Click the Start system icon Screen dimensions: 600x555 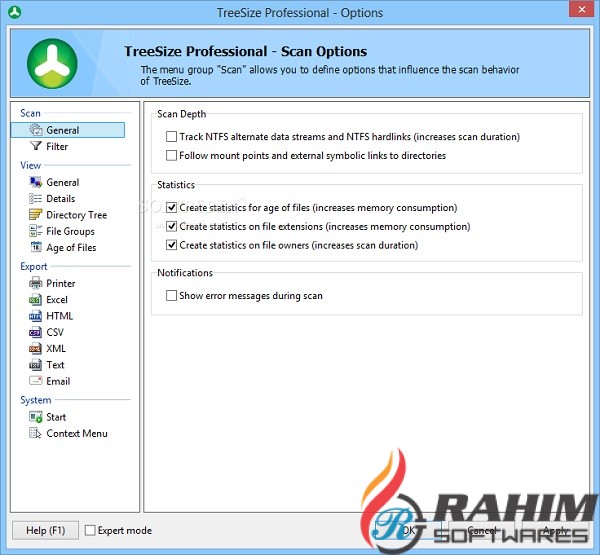tap(36, 417)
